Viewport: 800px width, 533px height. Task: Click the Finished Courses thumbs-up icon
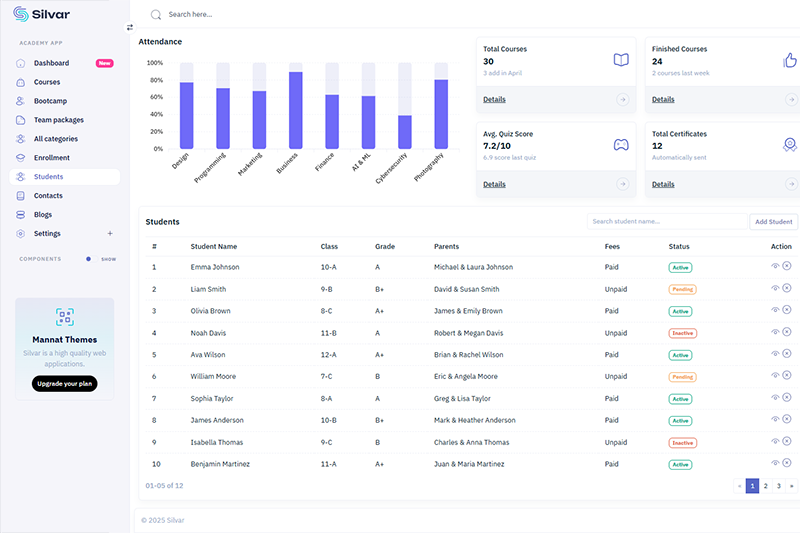click(x=790, y=60)
